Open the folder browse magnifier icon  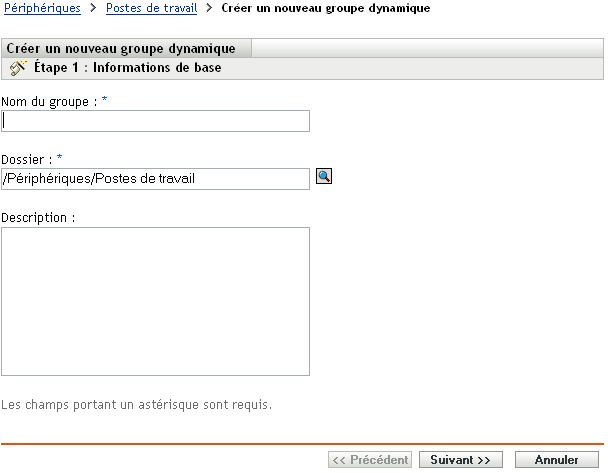(x=324, y=177)
